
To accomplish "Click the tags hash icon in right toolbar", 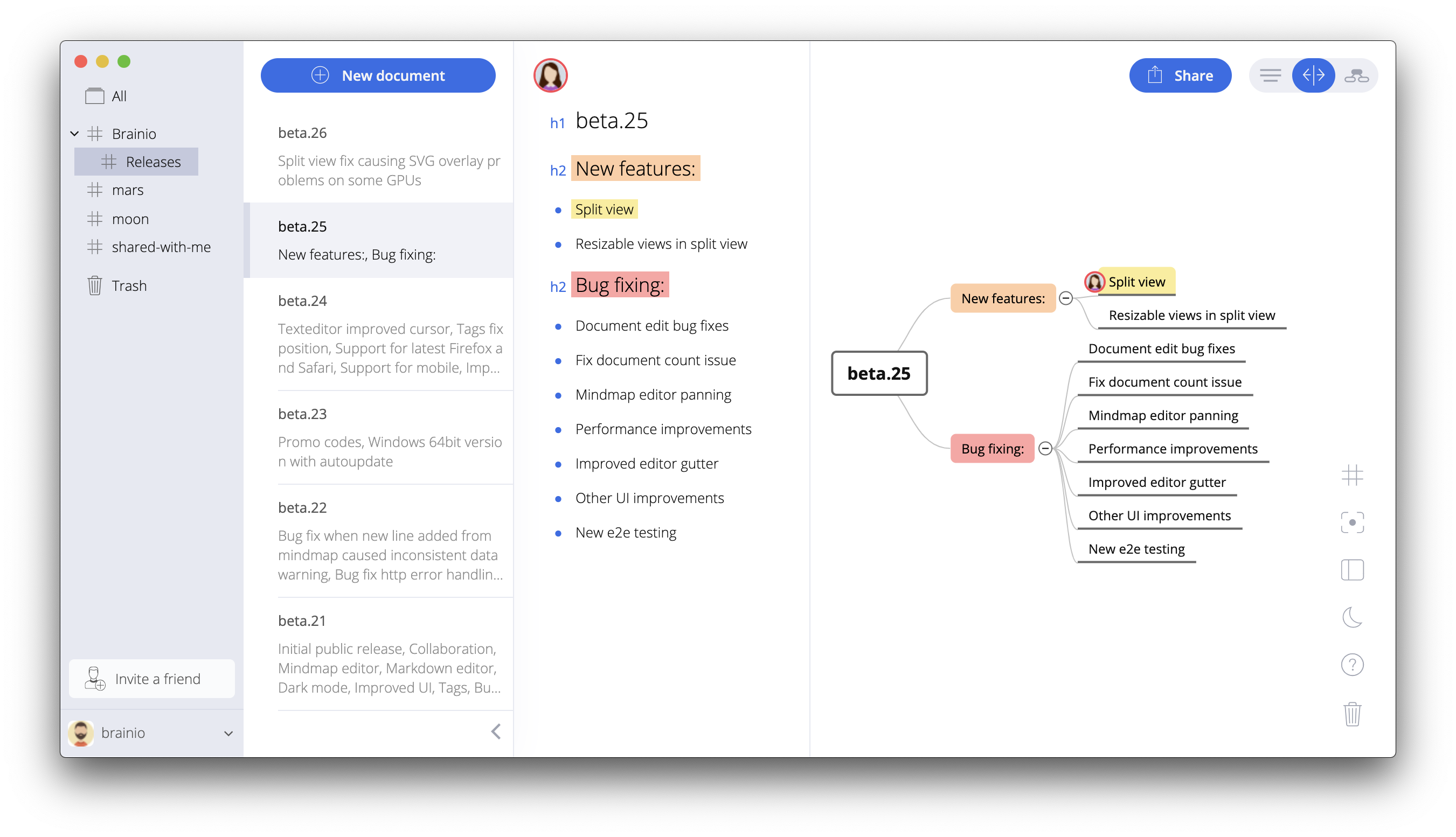I will 1352,476.
